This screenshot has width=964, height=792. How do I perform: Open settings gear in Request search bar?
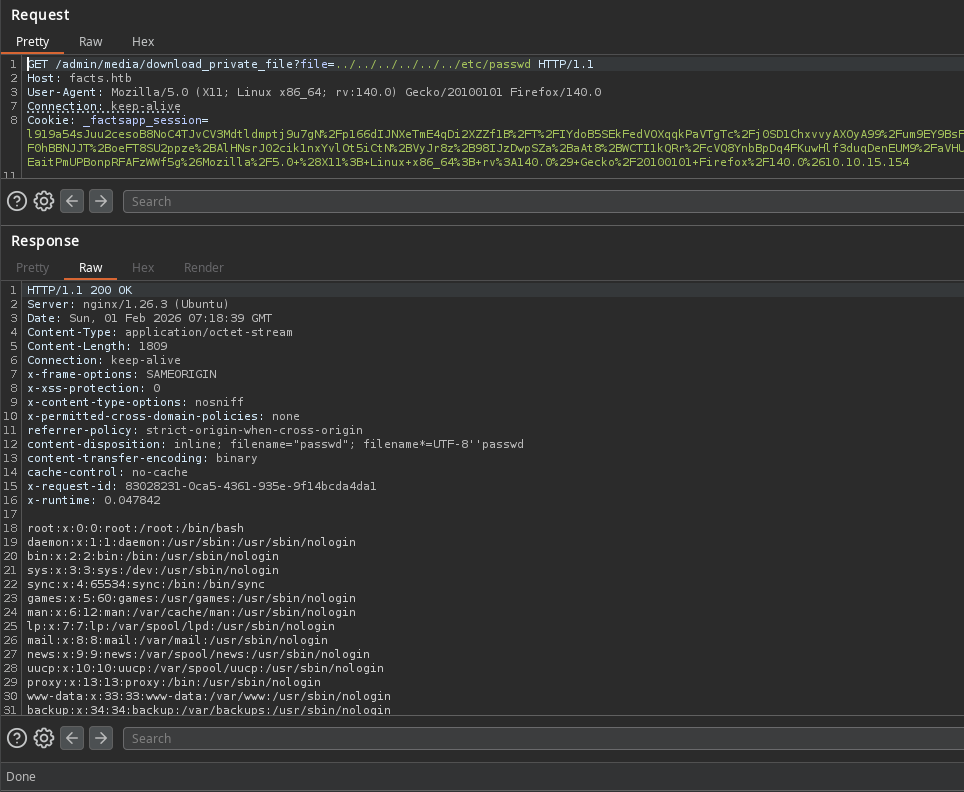(44, 201)
